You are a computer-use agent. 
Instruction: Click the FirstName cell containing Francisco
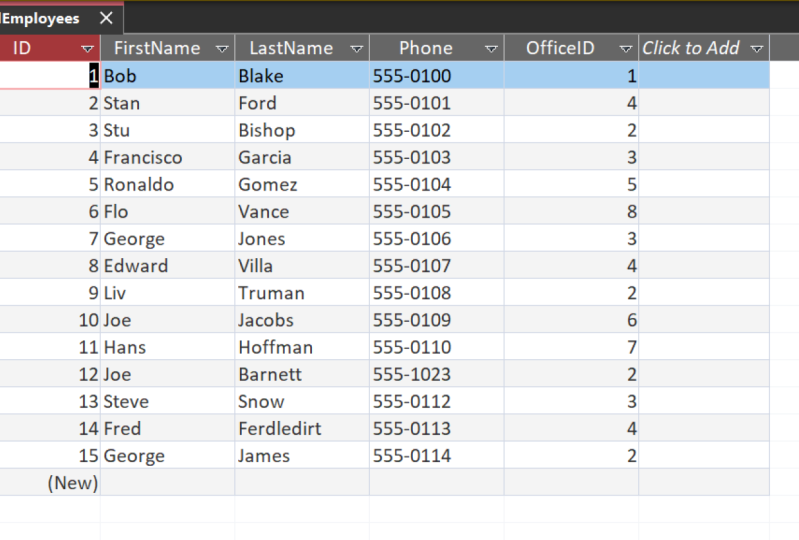(166, 158)
